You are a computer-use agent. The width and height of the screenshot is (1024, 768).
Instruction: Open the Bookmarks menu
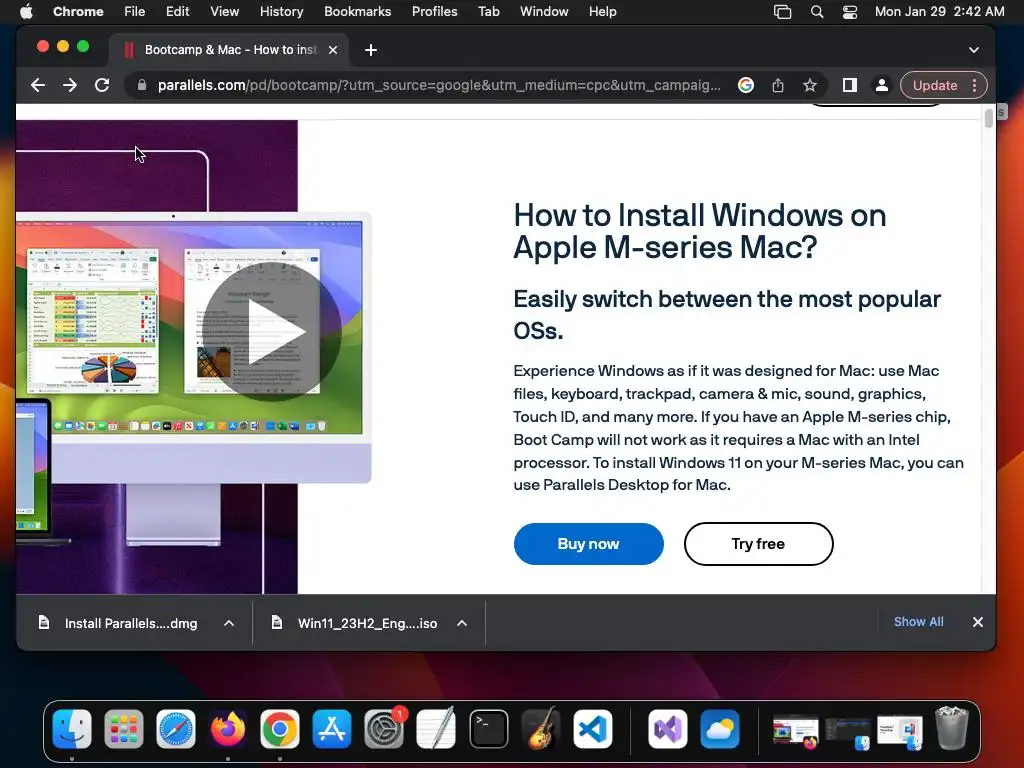pos(357,12)
